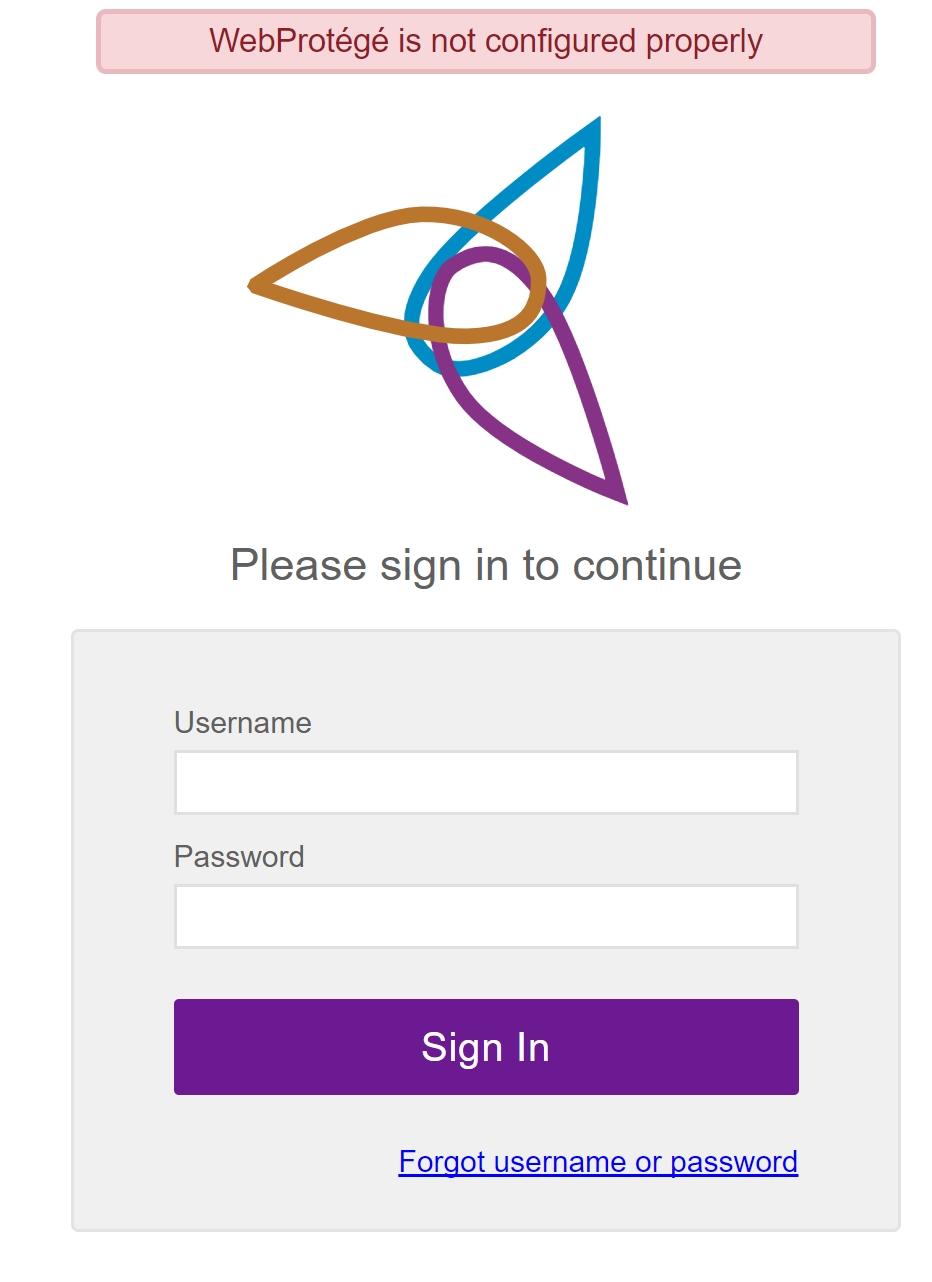Click inside the Password input field
This screenshot has width=932, height=1282.
486,915
